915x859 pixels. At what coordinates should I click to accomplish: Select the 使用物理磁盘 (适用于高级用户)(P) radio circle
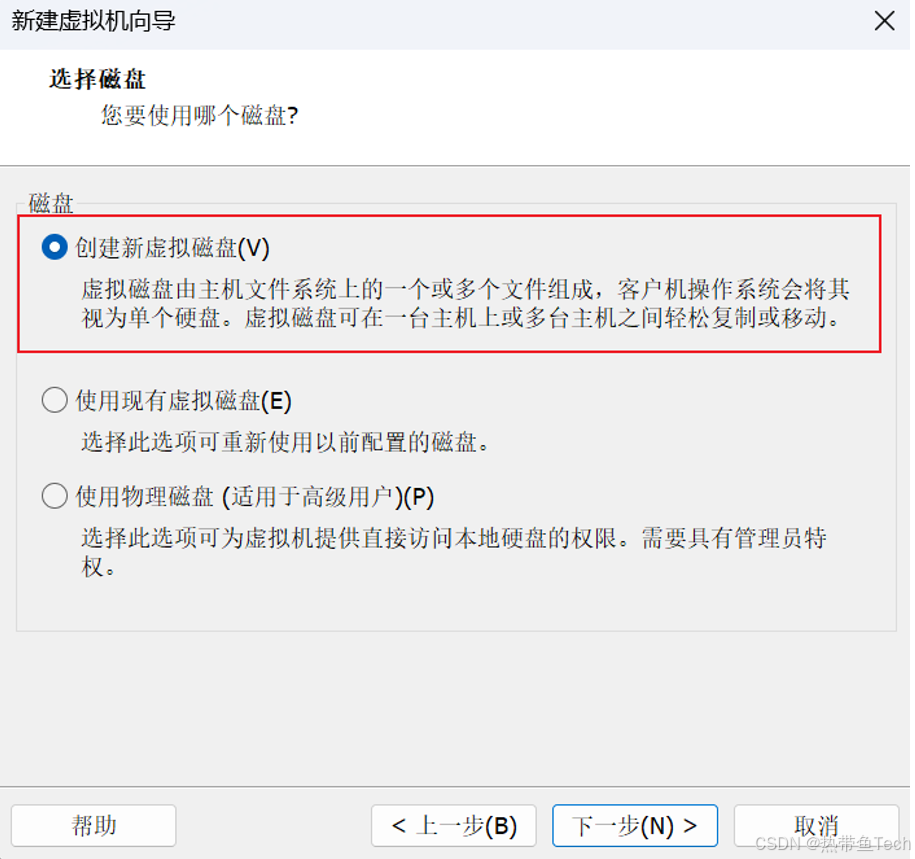click(x=55, y=496)
